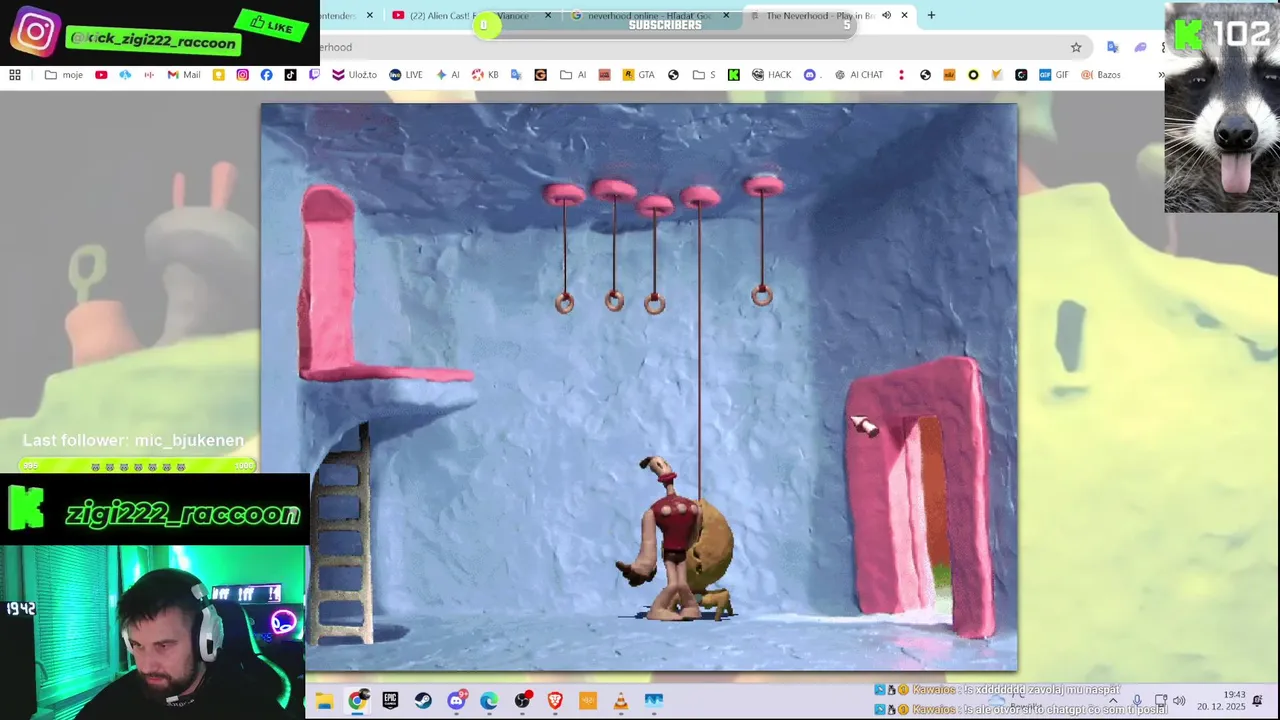Image resolution: width=1280 pixels, height=720 pixels.
Task: Open the Instagram bookmark icon
Action: pos(243,75)
